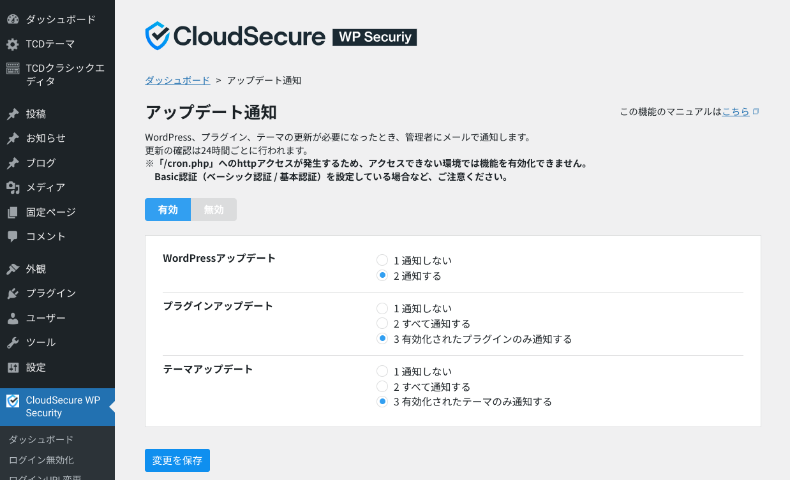790x480 pixels.
Task: Click the CloudSecure logo shield at top
Action: pyautogui.click(x=157, y=36)
